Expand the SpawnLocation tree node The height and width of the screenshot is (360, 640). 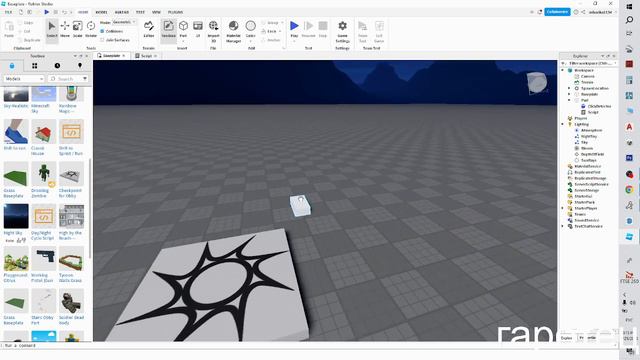[x=569, y=88]
